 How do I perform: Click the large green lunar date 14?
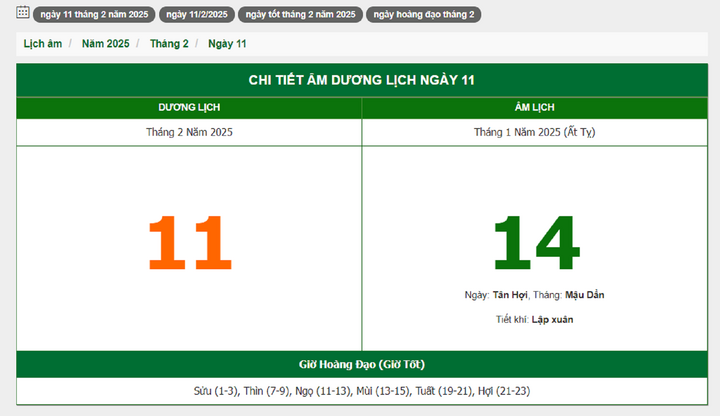(535, 243)
